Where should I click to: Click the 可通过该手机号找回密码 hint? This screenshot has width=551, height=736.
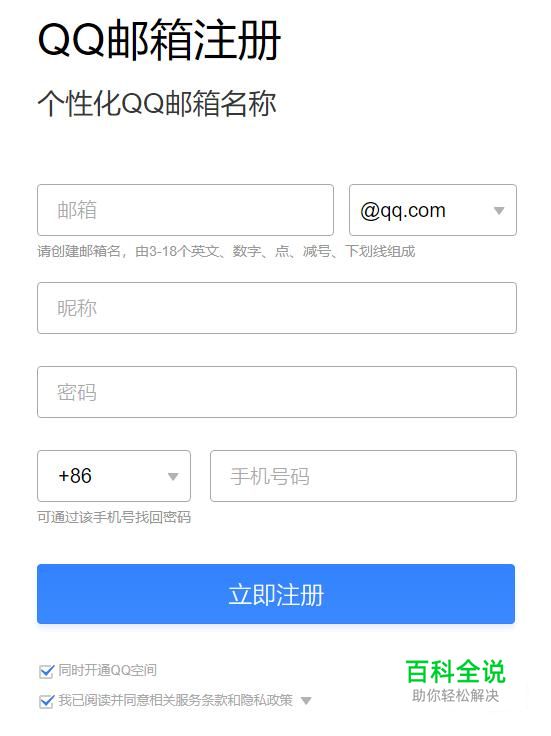point(114,517)
